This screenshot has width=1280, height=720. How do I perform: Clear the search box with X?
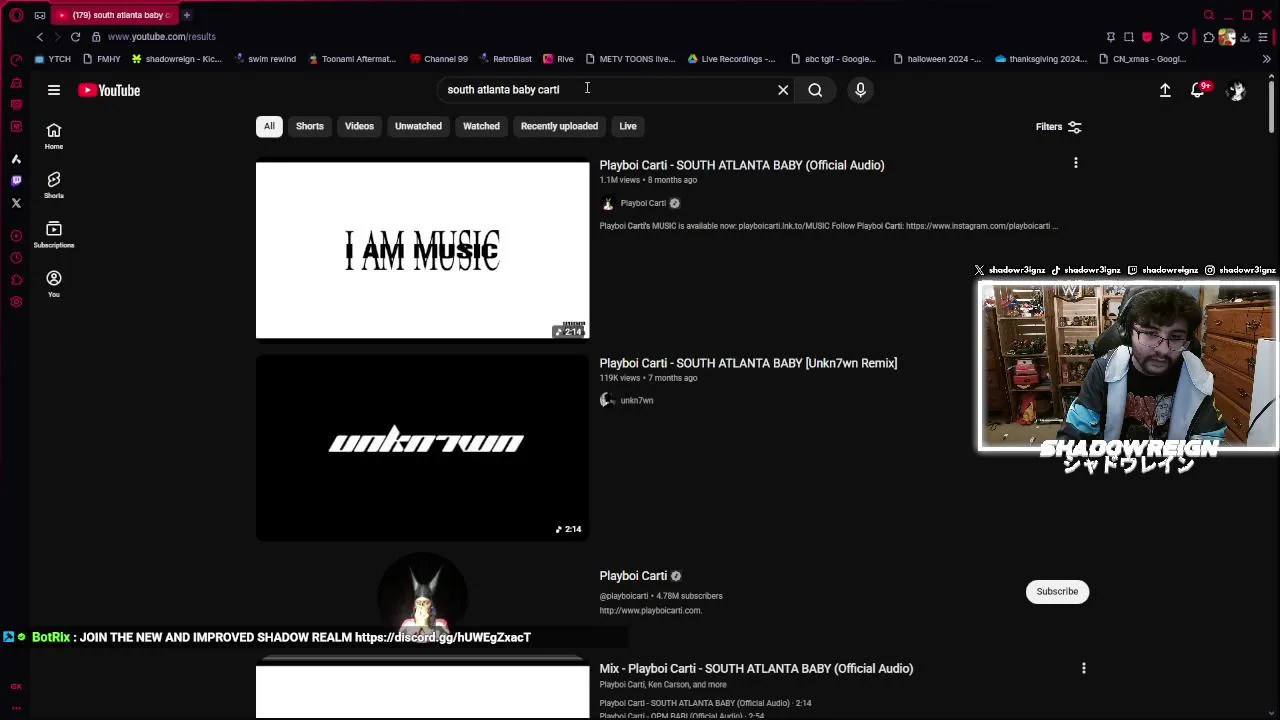coord(783,90)
